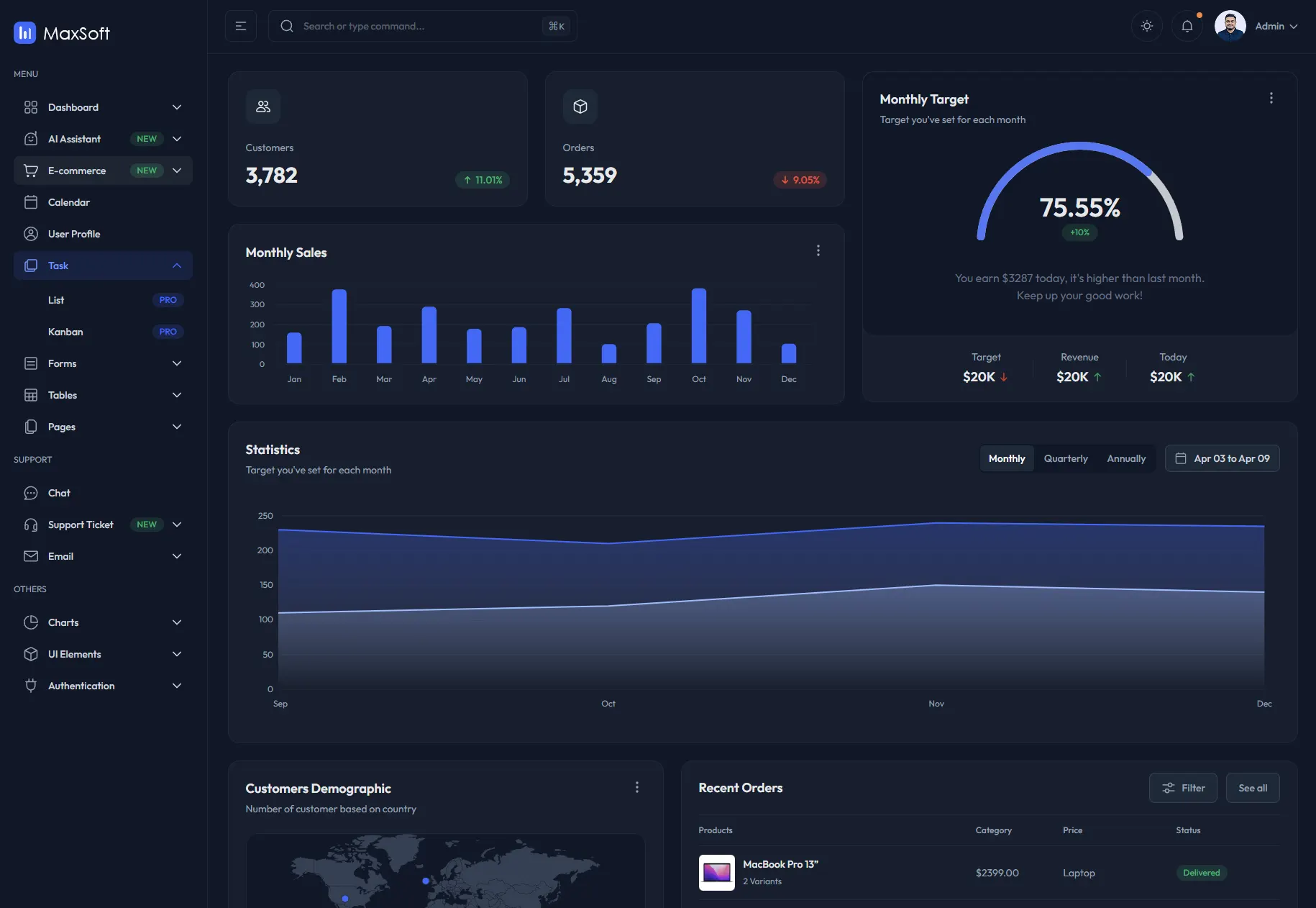
Task: Click the MaxSoft logo icon
Action: 25,32
